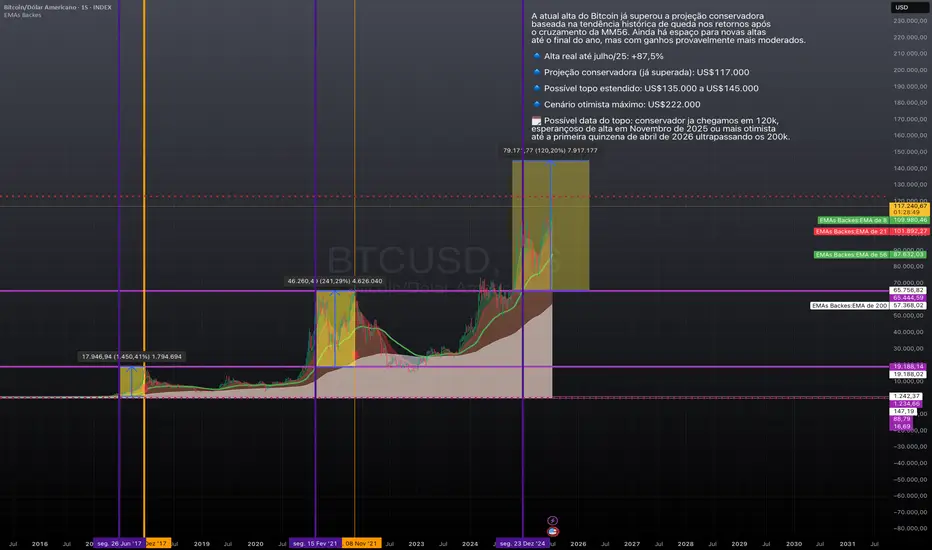Screen dimensions: 932x550
Task: Click 2023 on the time axis
Action: (x=416, y=543)
